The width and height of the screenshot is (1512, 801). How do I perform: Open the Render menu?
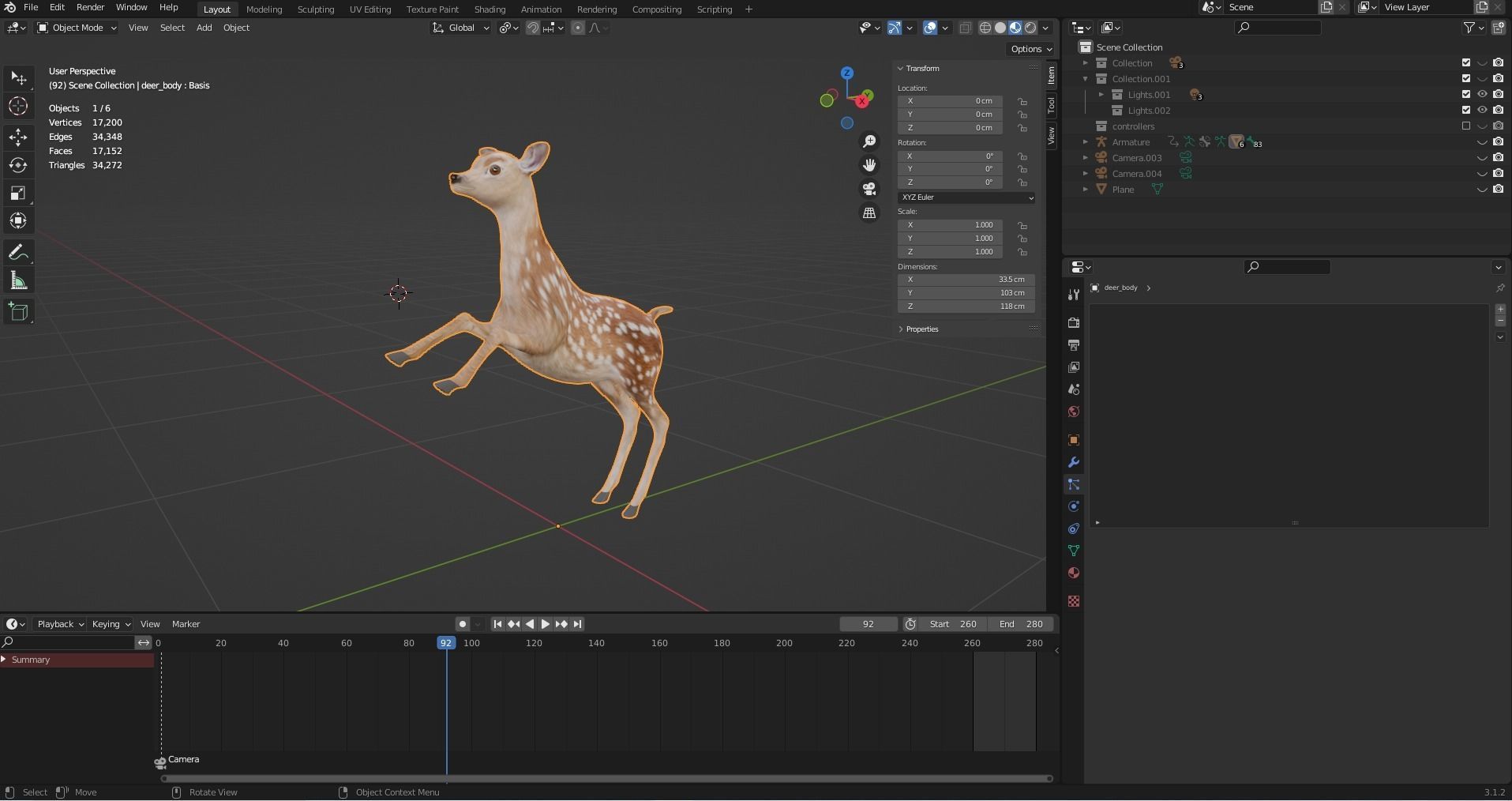click(x=90, y=7)
